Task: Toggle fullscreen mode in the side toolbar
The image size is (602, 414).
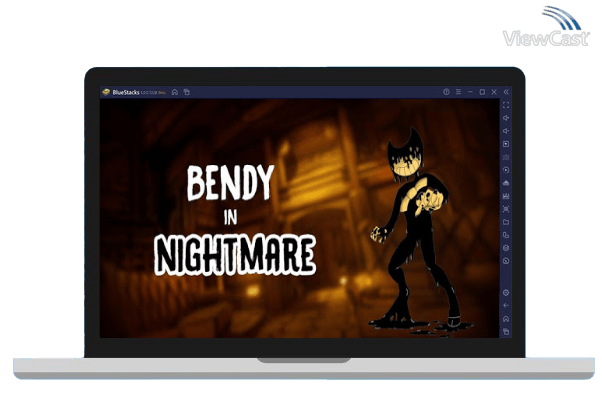Action: pos(506,105)
